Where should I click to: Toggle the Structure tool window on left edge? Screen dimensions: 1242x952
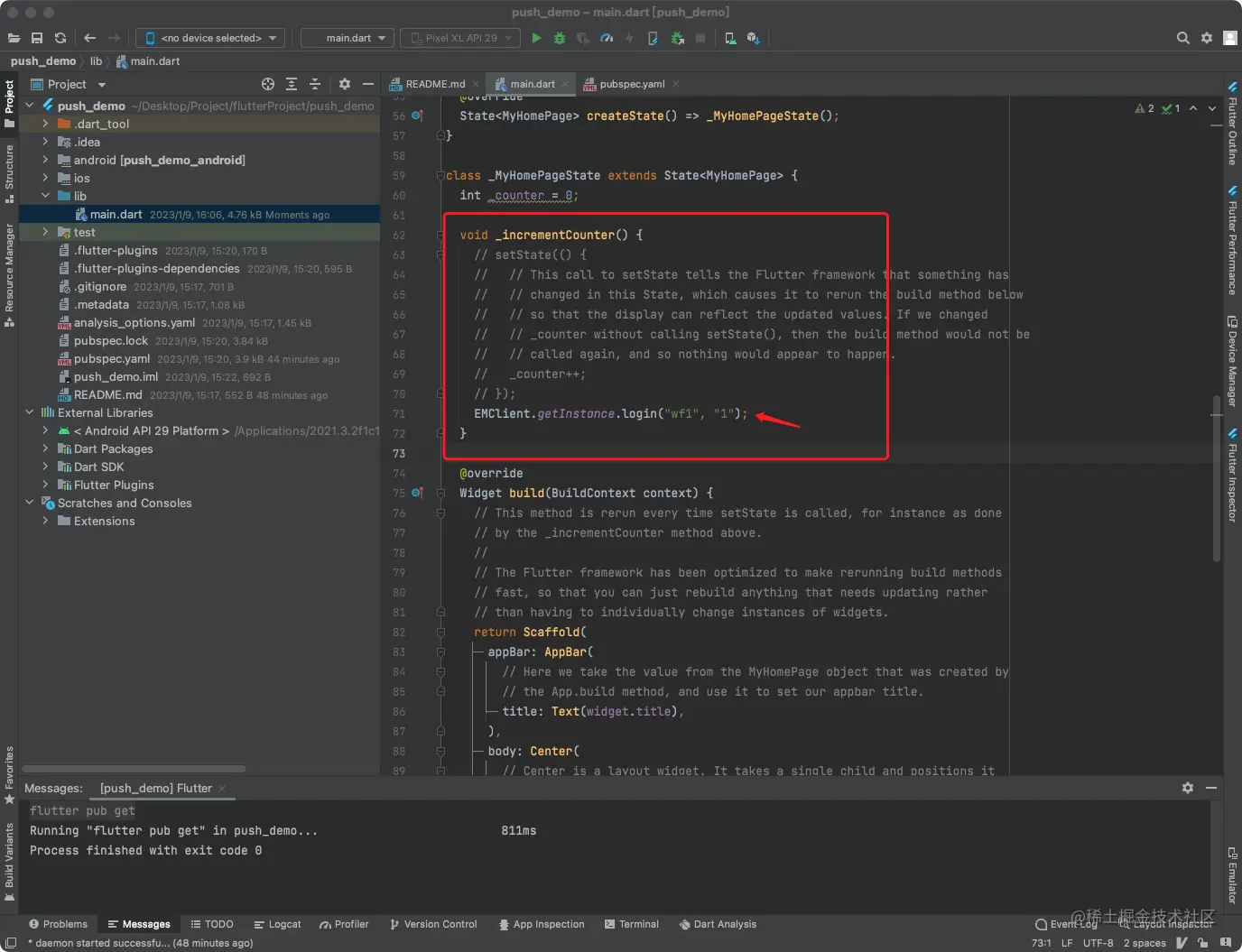9,171
